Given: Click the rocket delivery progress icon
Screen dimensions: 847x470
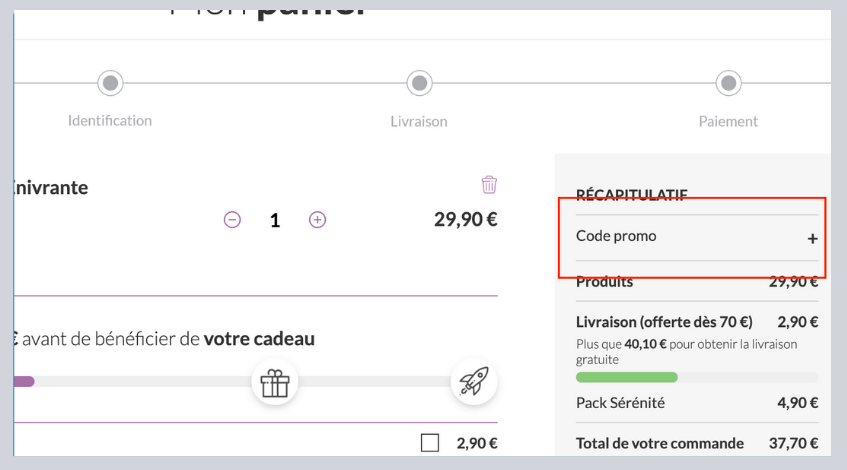Looking at the screenshot, I should [474, 381].
